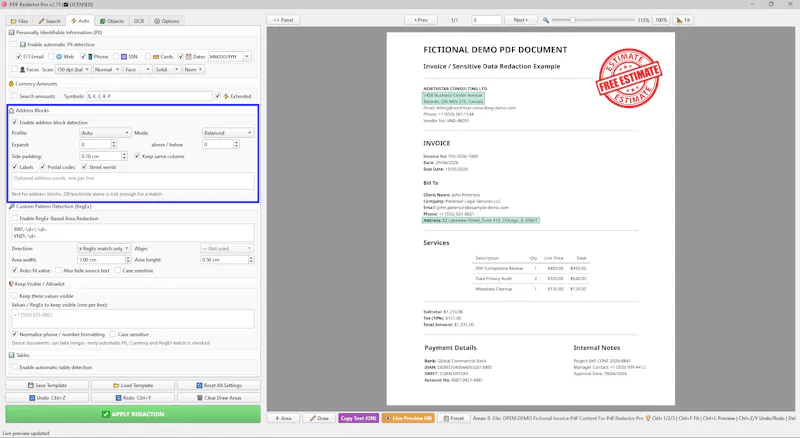Click the Faces person icon
The image size is (800, 438).
click(22, 69)
